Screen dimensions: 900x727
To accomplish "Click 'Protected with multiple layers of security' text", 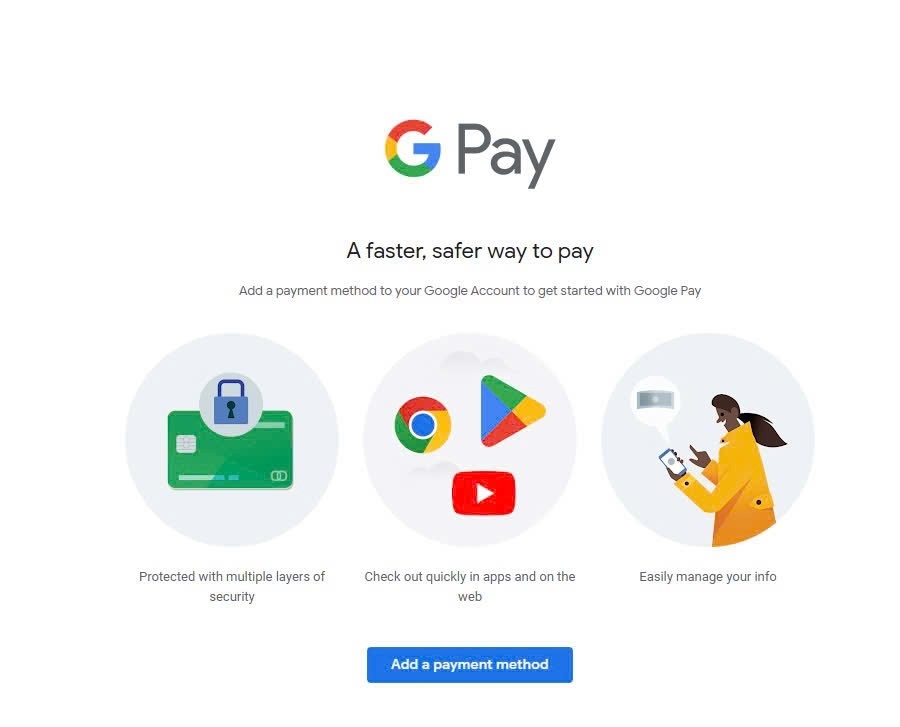I will point(232,586).
